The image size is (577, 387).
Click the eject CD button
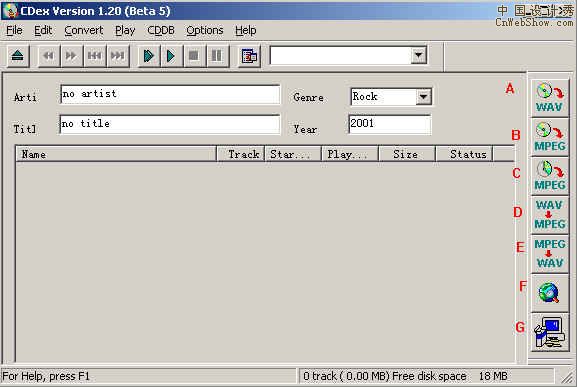18,56
